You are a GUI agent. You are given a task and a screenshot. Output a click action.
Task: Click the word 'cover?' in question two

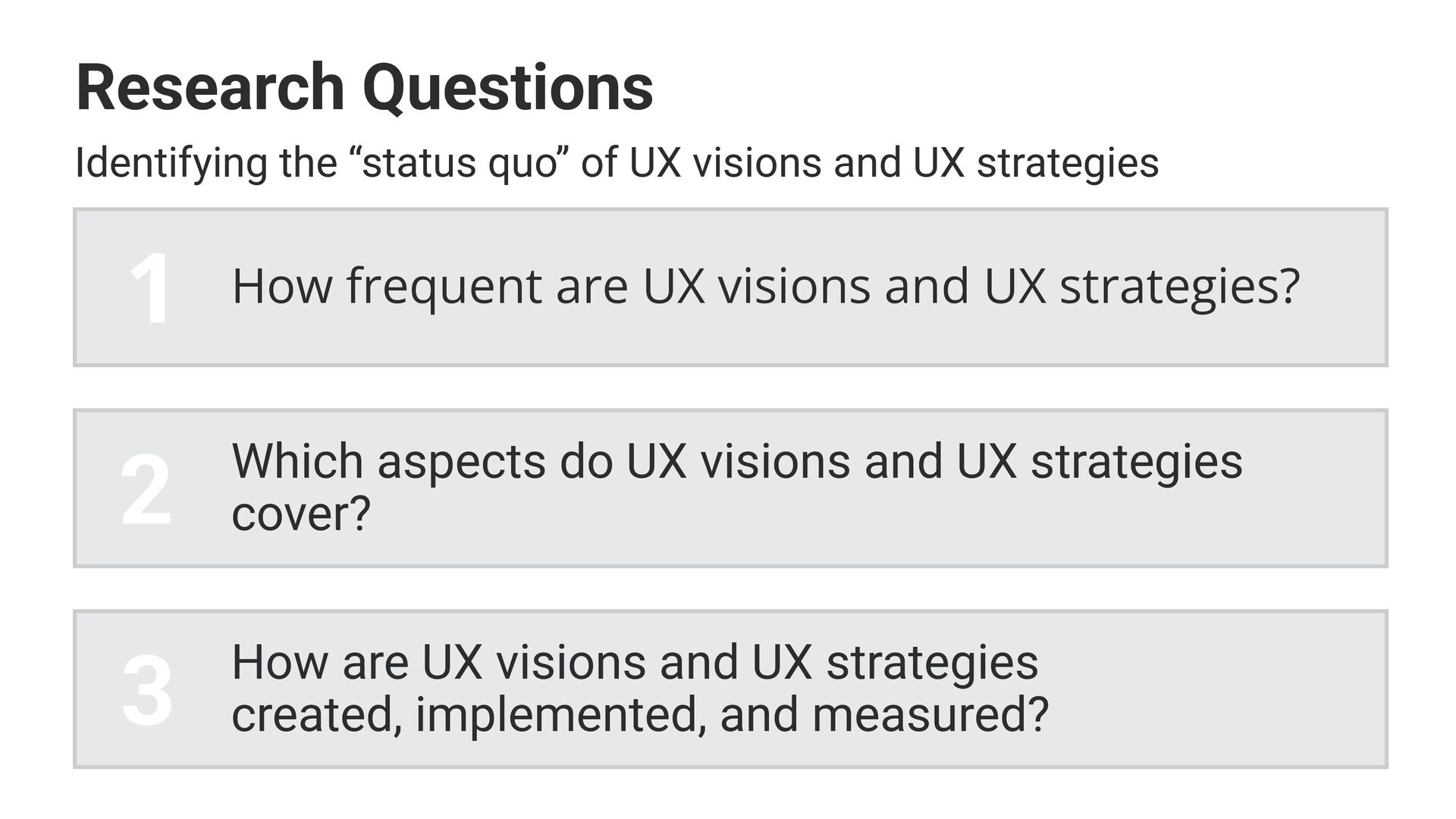coord(301,513)
